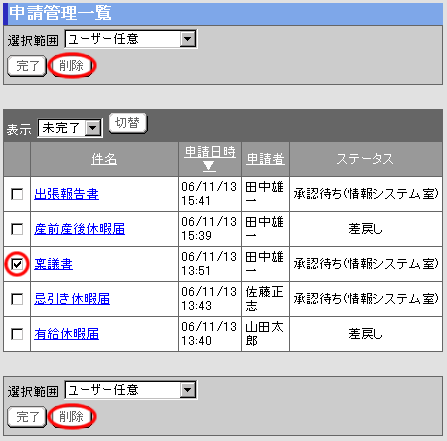Viewport: 447px width, 441px height.
Task: Click the 切替 button
Action: (128, 123)
